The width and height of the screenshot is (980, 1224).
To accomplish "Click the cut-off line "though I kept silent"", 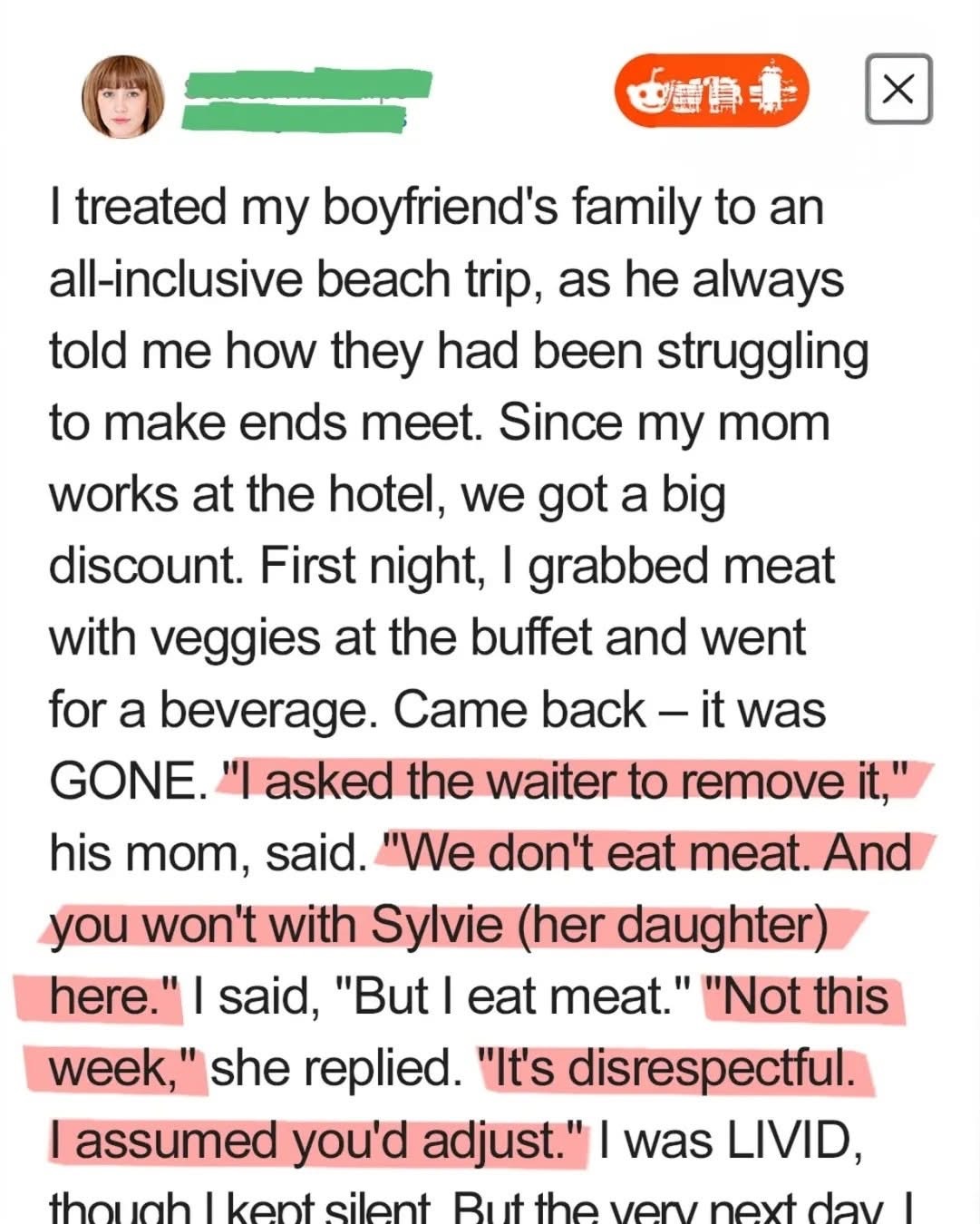I will point(238,1209).
